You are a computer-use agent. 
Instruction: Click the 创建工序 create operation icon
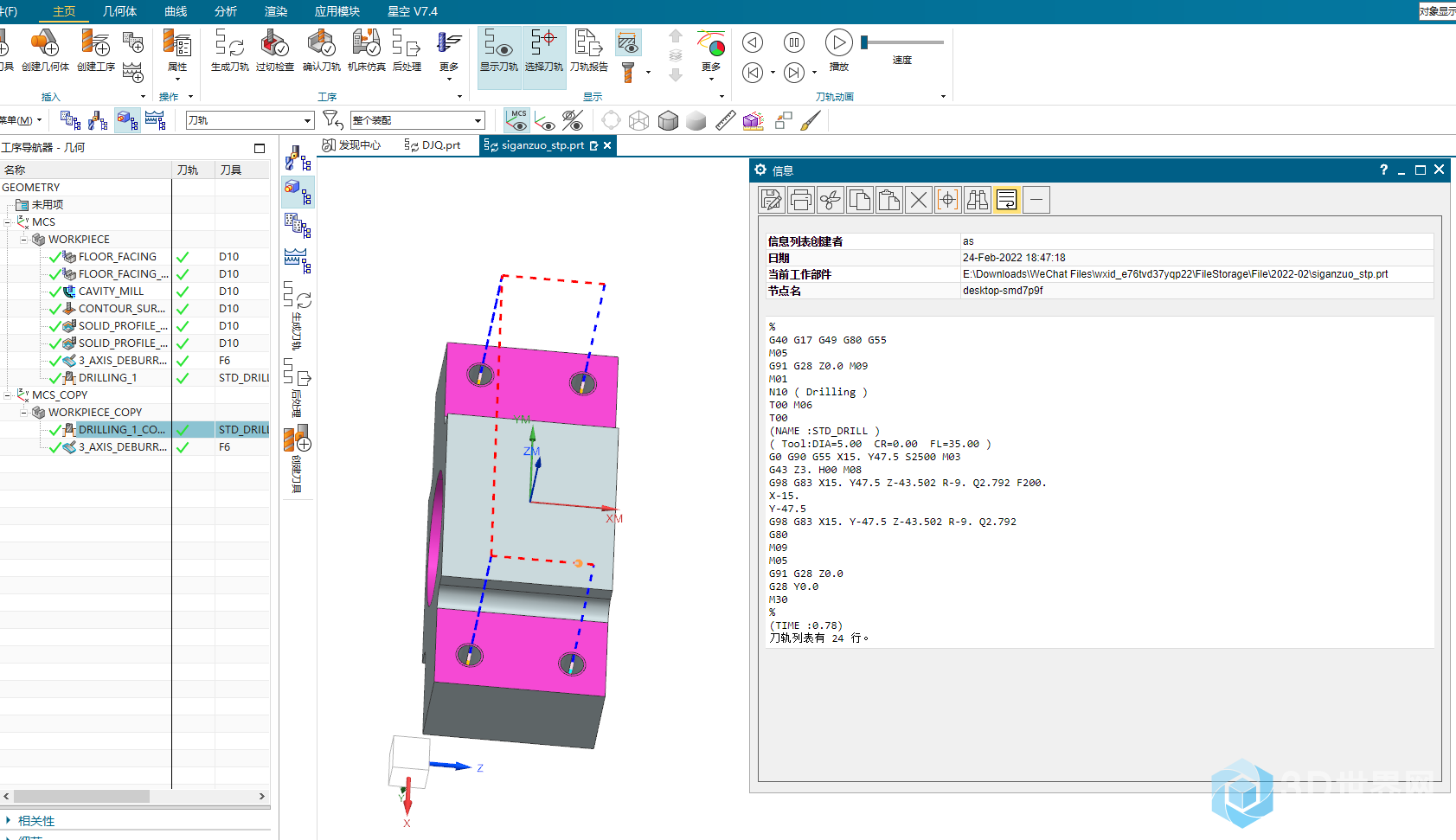point(95,50)
